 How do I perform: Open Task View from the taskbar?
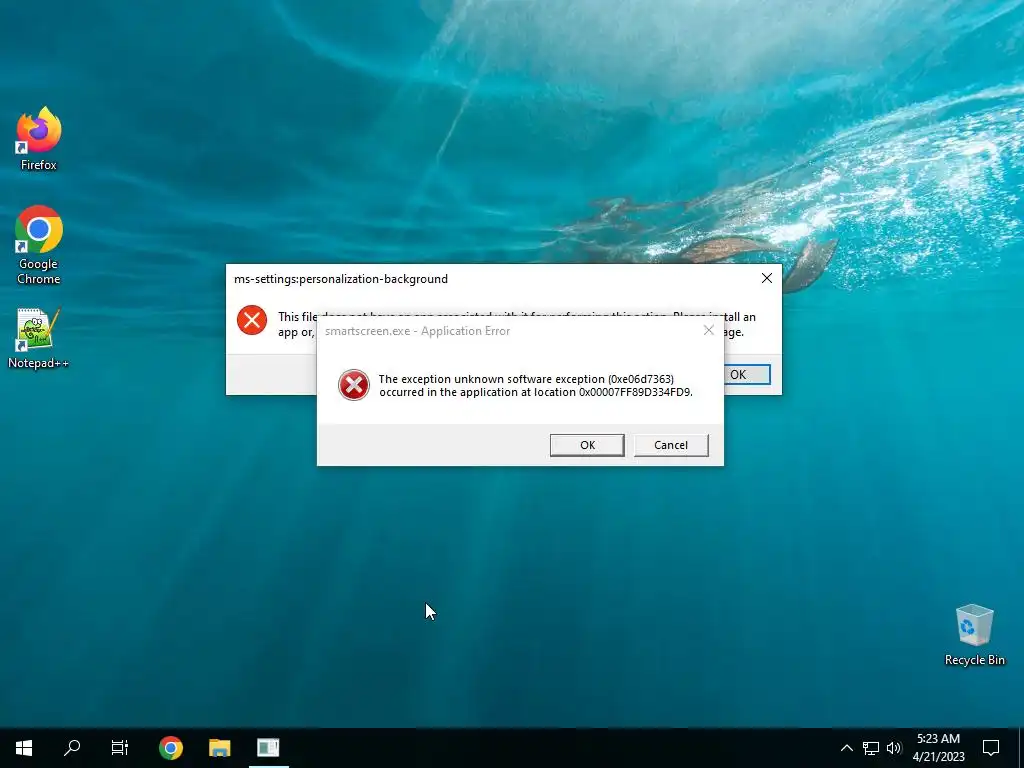pyautogui.click(x=120, y=748)
